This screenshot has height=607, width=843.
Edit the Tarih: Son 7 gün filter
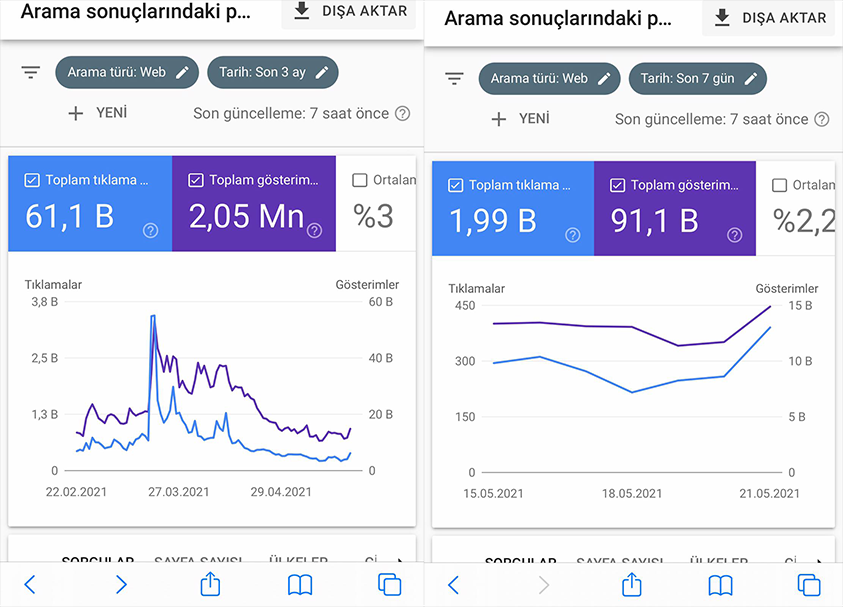point(698,78)
